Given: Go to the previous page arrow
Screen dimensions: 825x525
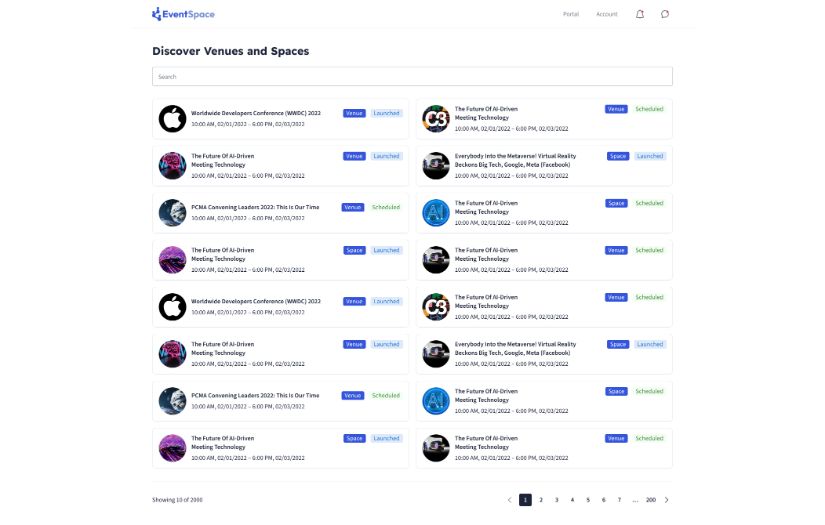Looking at the screenshot, I should point(509,500).
